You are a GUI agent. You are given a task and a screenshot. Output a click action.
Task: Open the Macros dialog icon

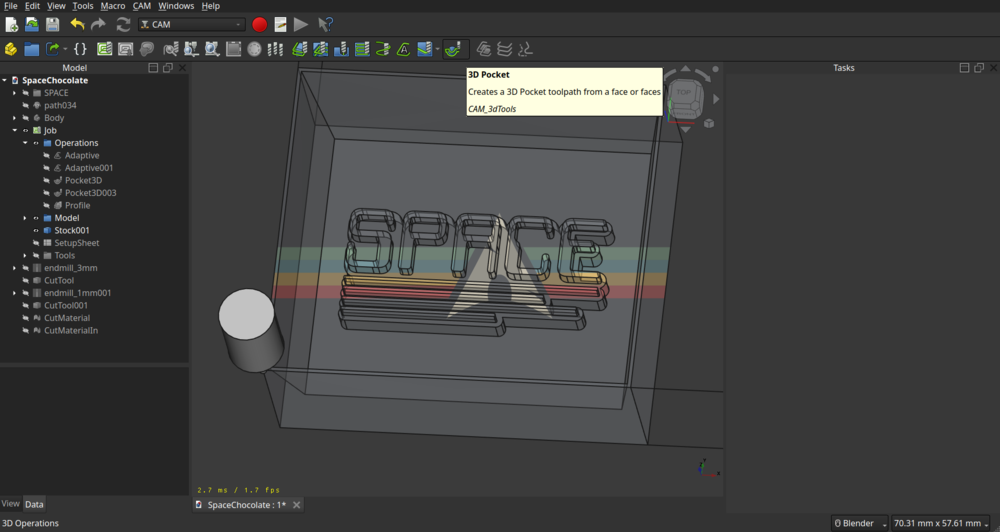coord(280,24)
